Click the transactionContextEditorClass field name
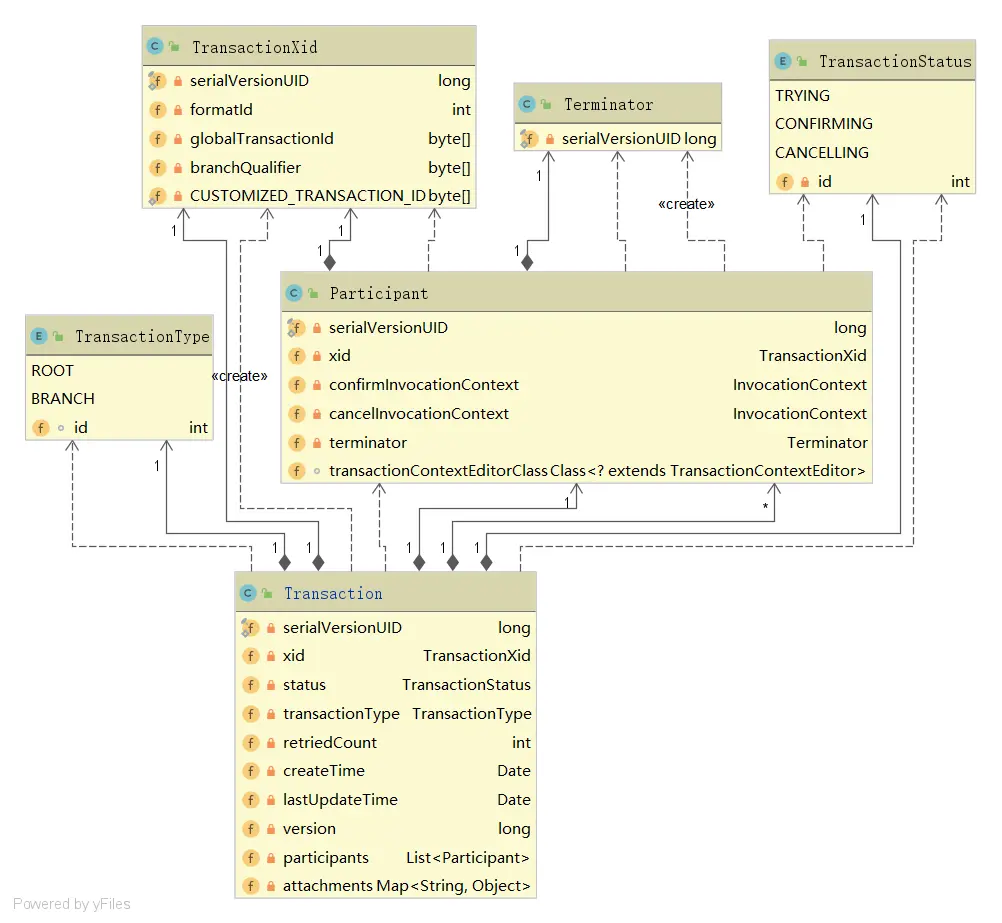The height and width of the screenshot is (923, 1002). coord(438,471)
